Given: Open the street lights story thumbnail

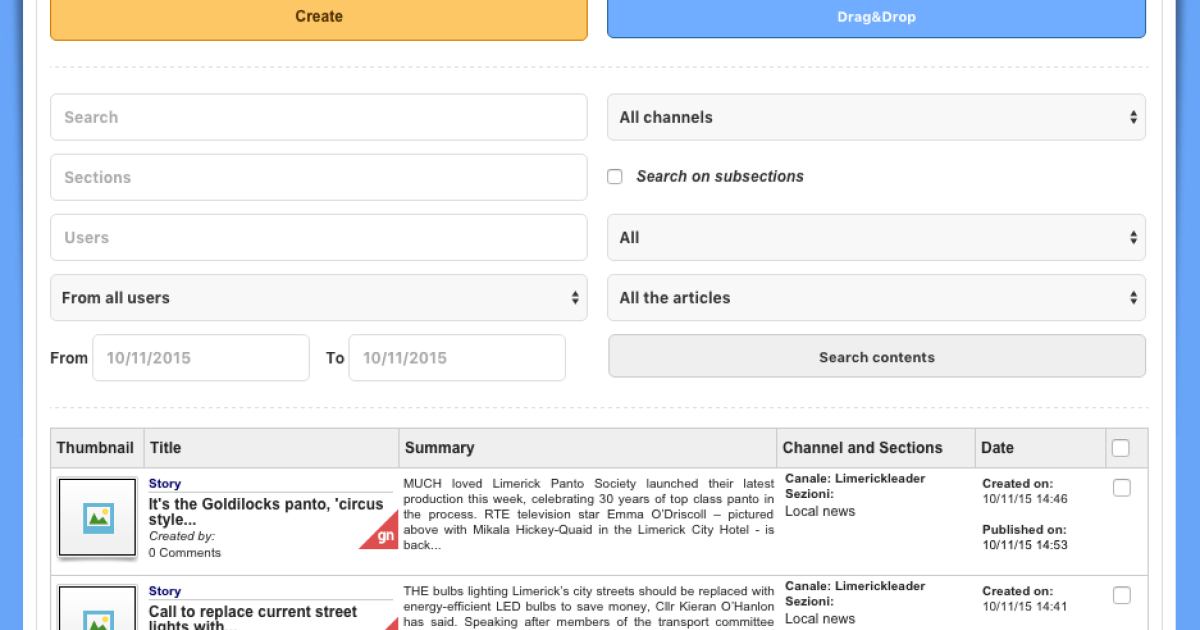Looking at the screenshot, I should point(97,610).
